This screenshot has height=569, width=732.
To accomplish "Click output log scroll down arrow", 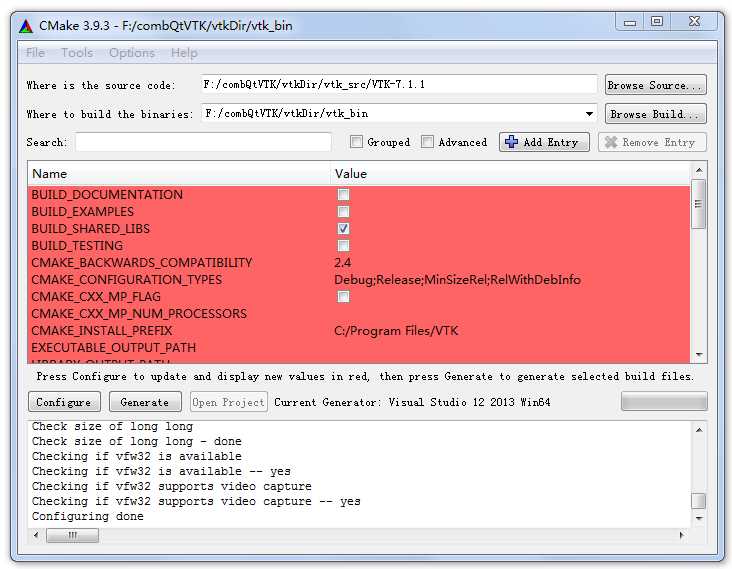I will pyautogui.click(x=699, y=518).
